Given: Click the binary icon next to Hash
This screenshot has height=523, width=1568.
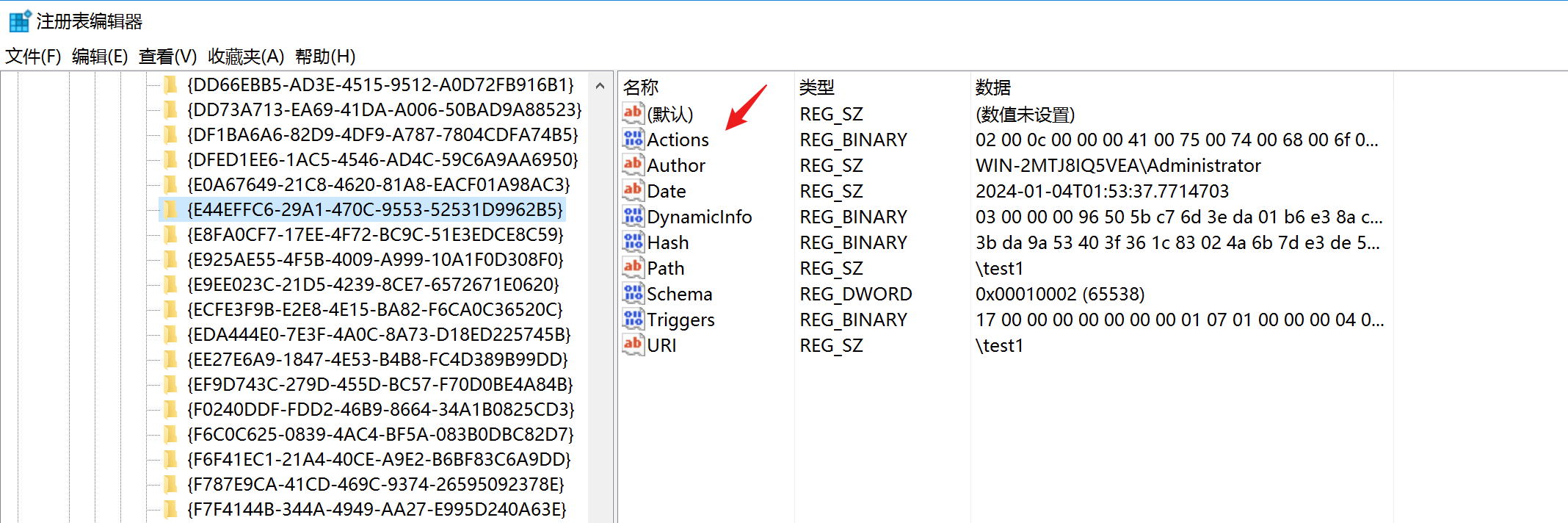Looking at the screenshot, I should [x=633, y=242].
